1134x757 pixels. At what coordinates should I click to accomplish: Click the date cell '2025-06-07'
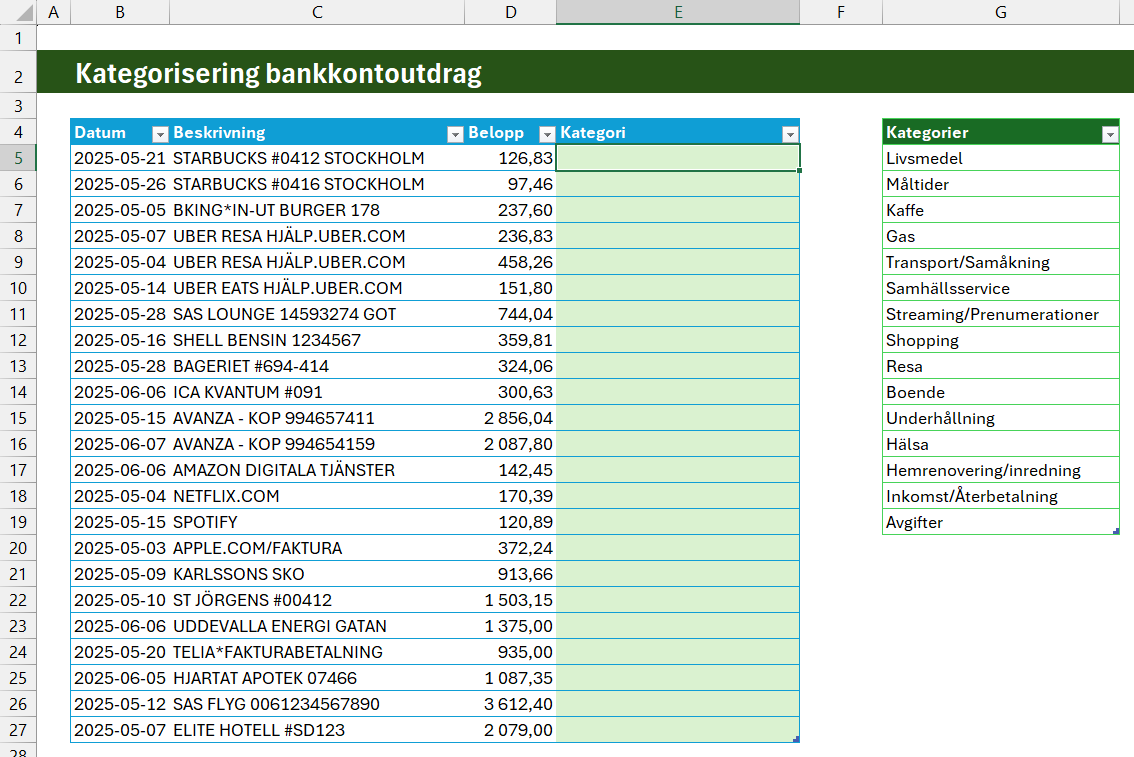click(120, 444)
